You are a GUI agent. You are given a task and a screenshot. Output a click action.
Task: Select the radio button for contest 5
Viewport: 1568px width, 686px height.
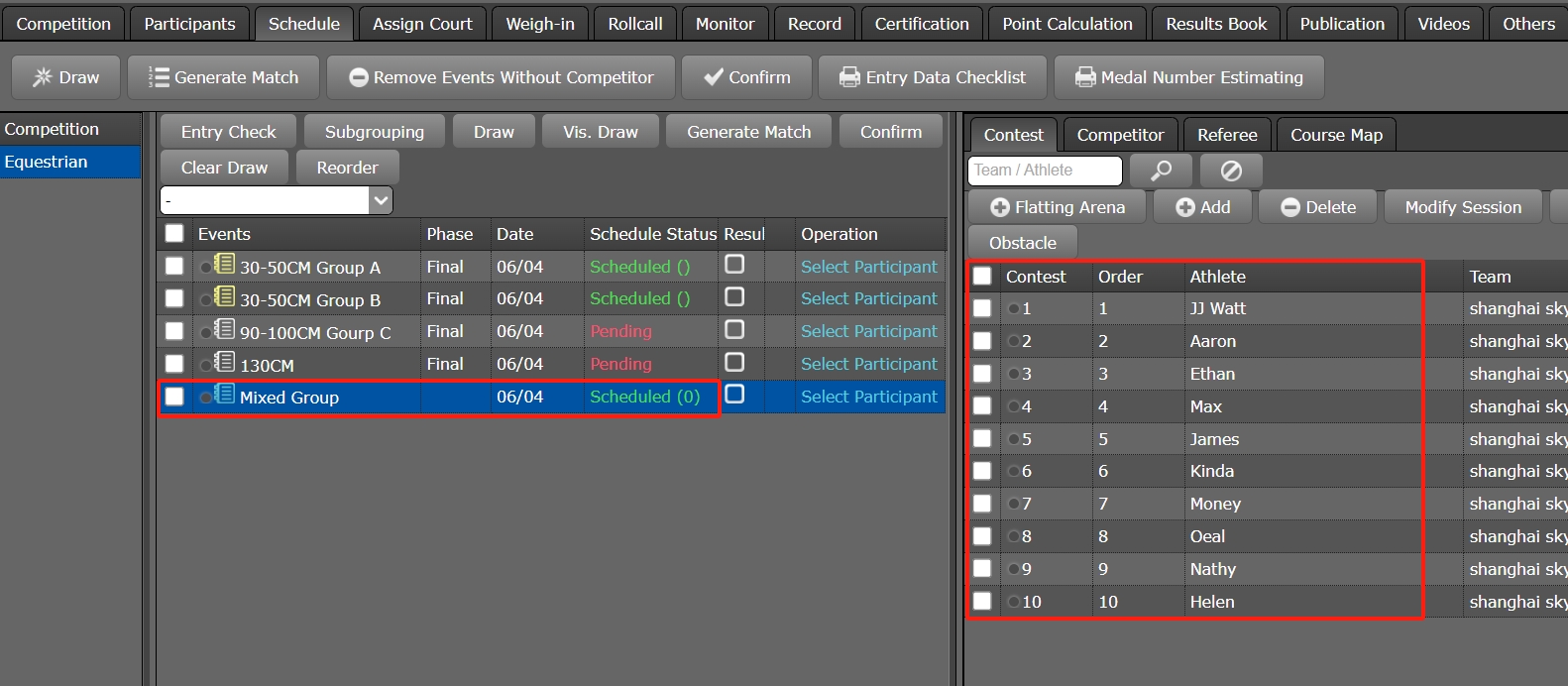pos(1014,439)
